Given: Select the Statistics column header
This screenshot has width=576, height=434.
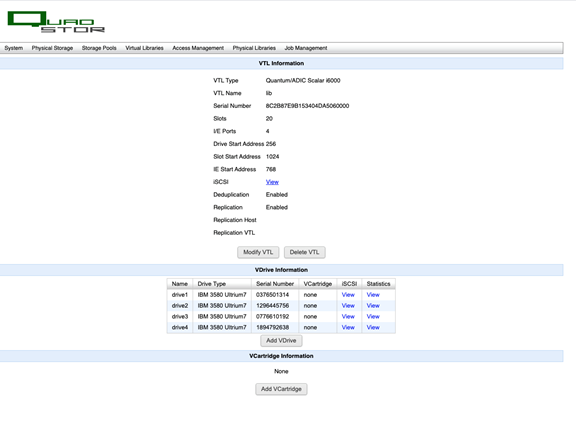Looking at the screenshot, I should click(379, 284).
